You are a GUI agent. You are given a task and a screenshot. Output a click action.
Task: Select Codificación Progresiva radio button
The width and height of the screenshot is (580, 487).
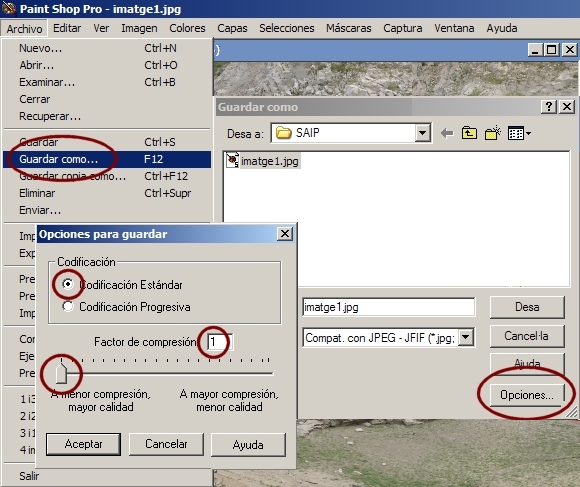tap(68, 306)
